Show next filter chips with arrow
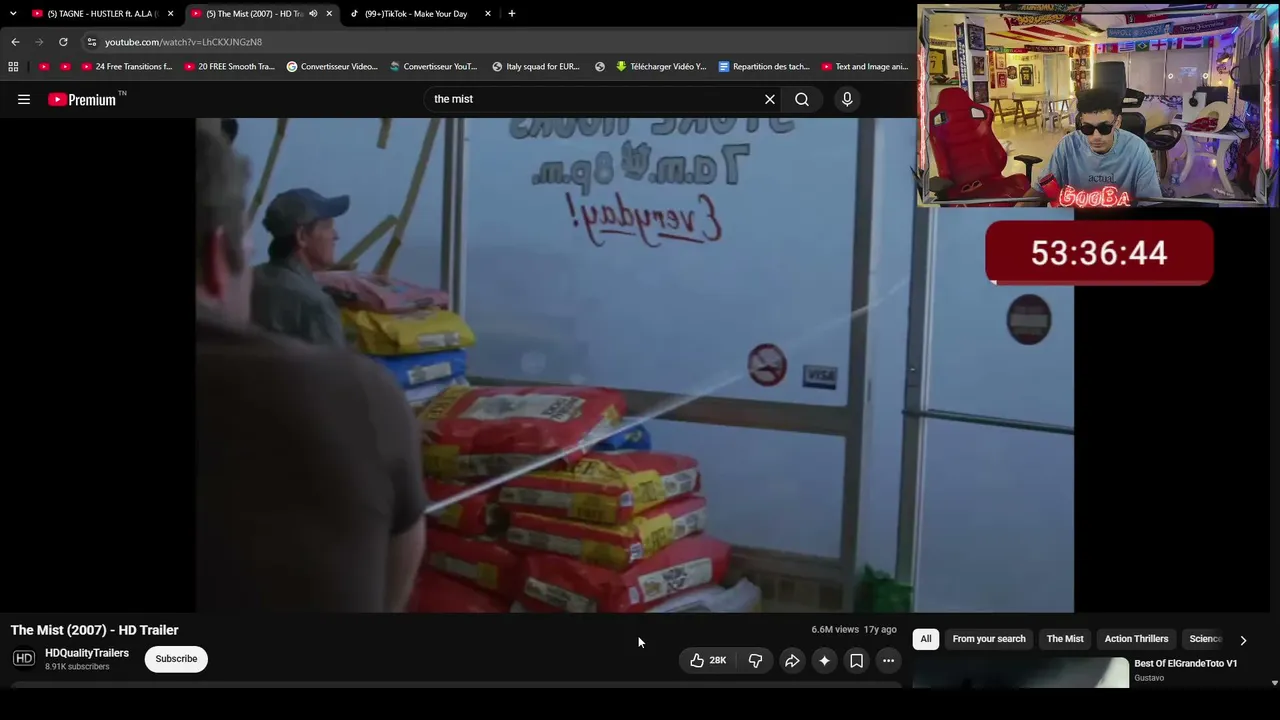The height and width of the screenshot is (720, 1280). [1243, 640]
